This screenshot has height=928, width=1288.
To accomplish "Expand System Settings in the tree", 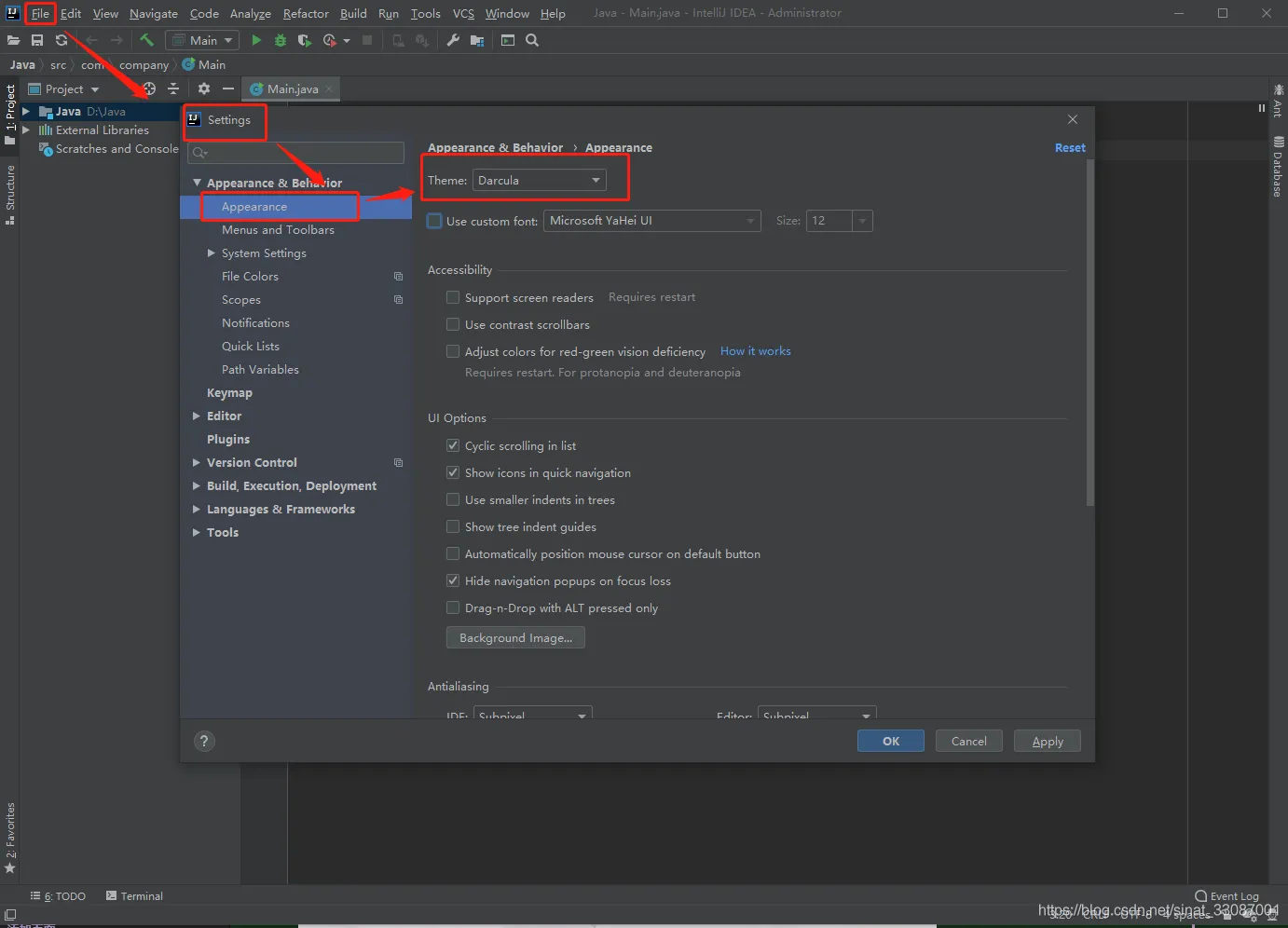I will click(212, 253).
